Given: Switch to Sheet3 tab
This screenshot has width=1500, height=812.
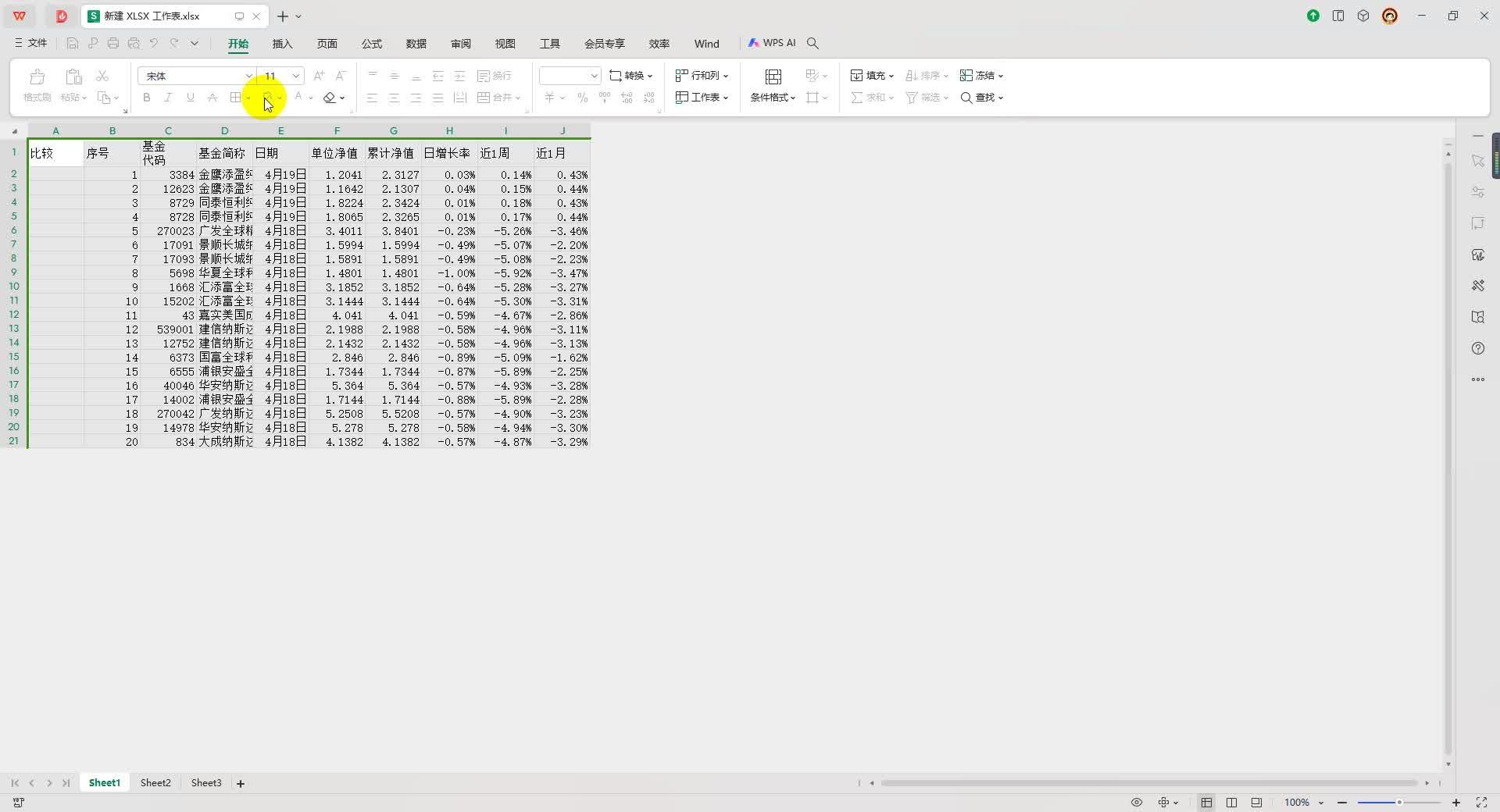Looking at the screenshot, I should pos(206,783).
